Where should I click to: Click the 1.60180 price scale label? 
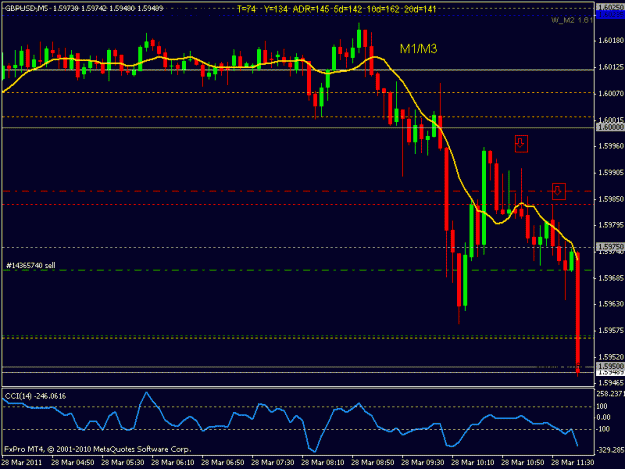[x=611, y=41]
